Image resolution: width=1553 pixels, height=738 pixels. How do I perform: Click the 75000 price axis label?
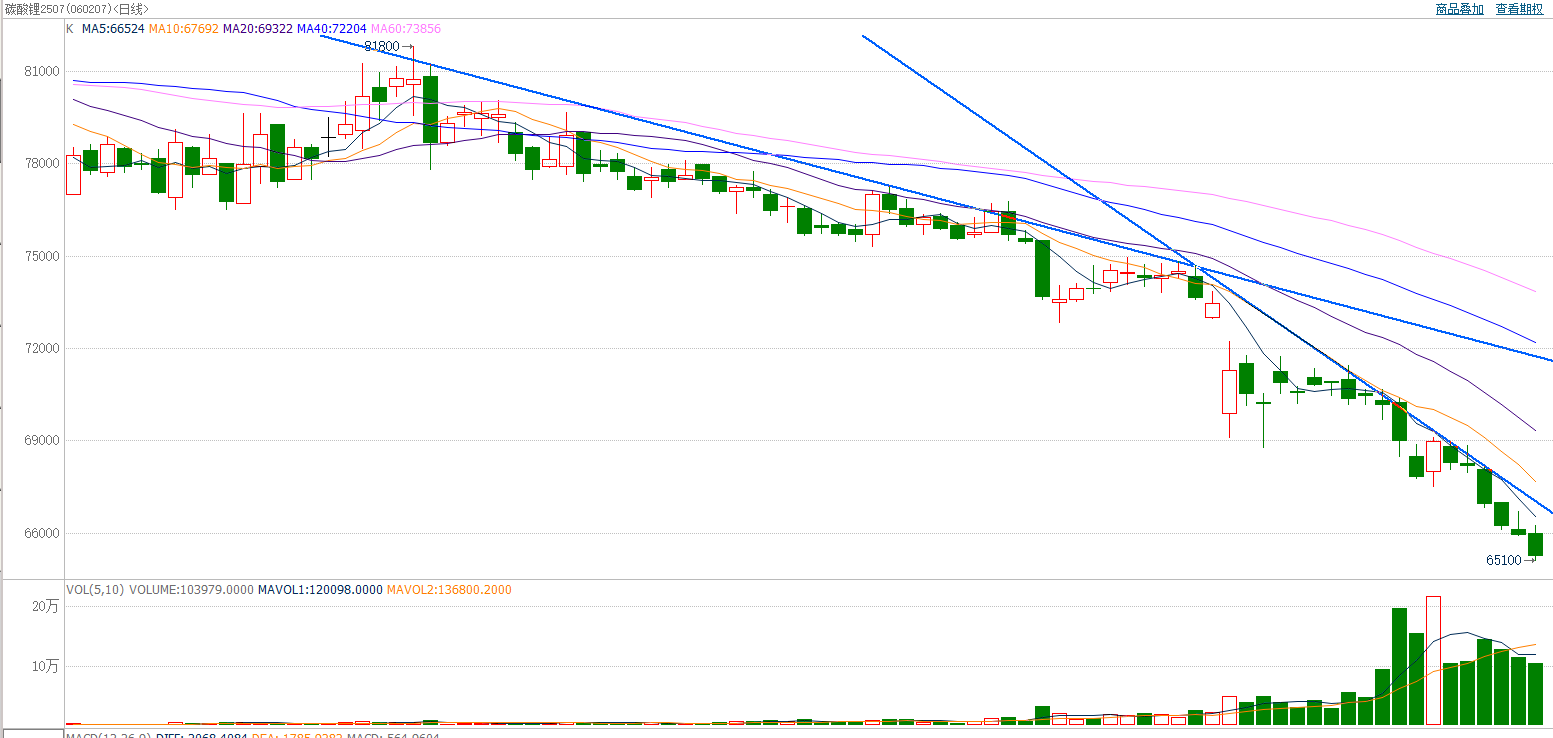pos(43,256)
